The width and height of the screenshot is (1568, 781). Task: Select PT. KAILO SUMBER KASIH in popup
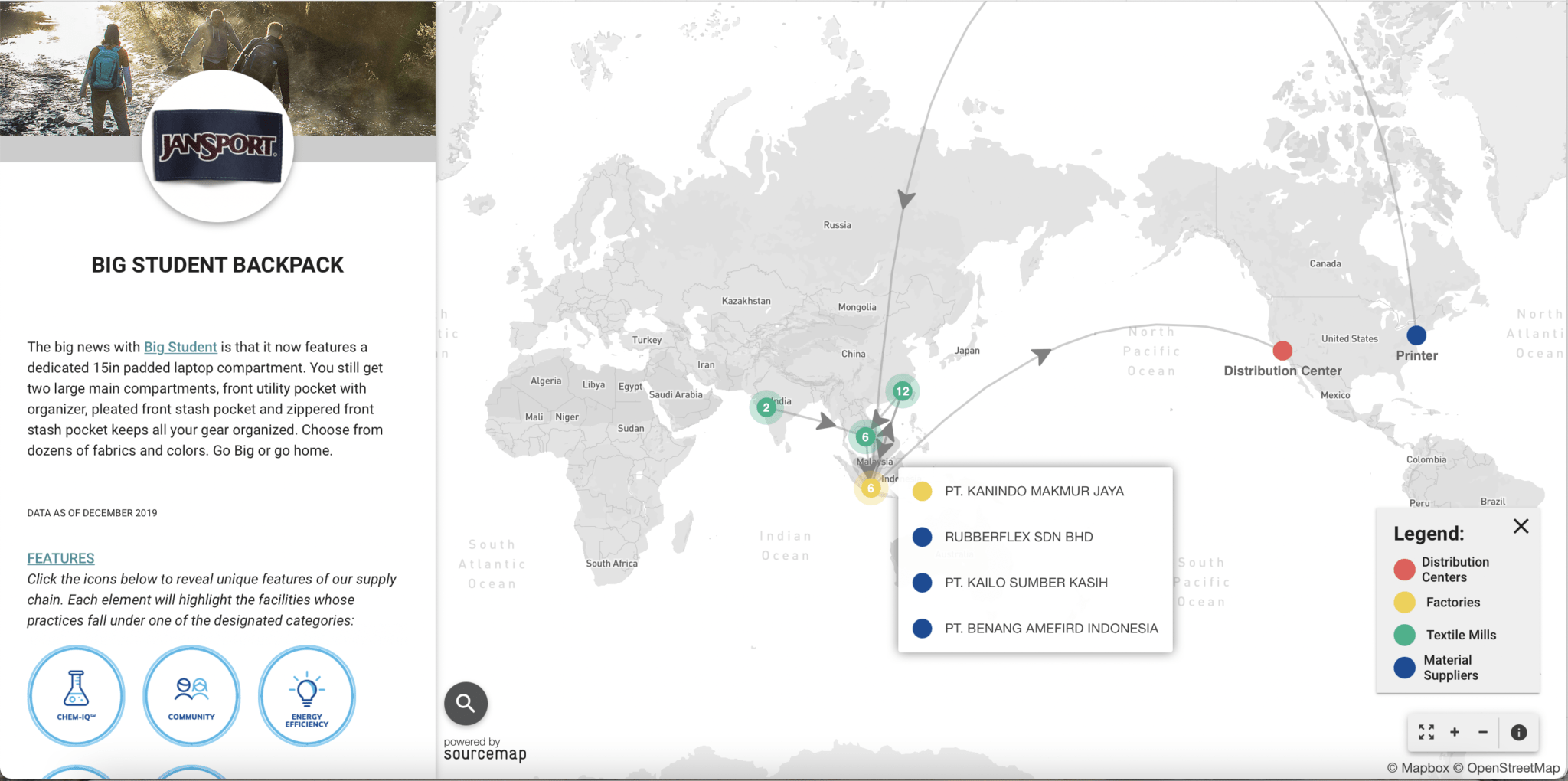[1035, 583]
